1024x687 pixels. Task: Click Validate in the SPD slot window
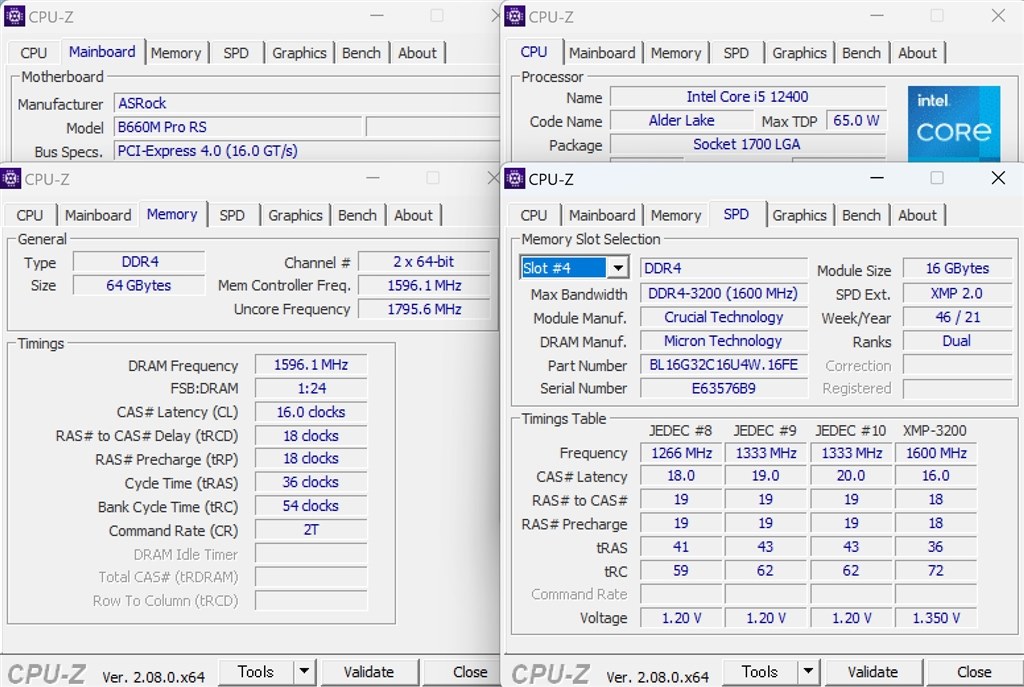click(x=873, y=671)
